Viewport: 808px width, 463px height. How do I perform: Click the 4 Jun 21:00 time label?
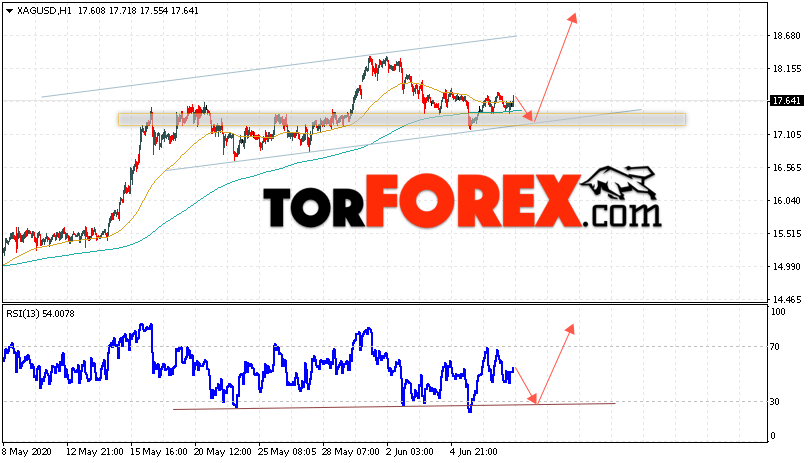pos(474,452)
